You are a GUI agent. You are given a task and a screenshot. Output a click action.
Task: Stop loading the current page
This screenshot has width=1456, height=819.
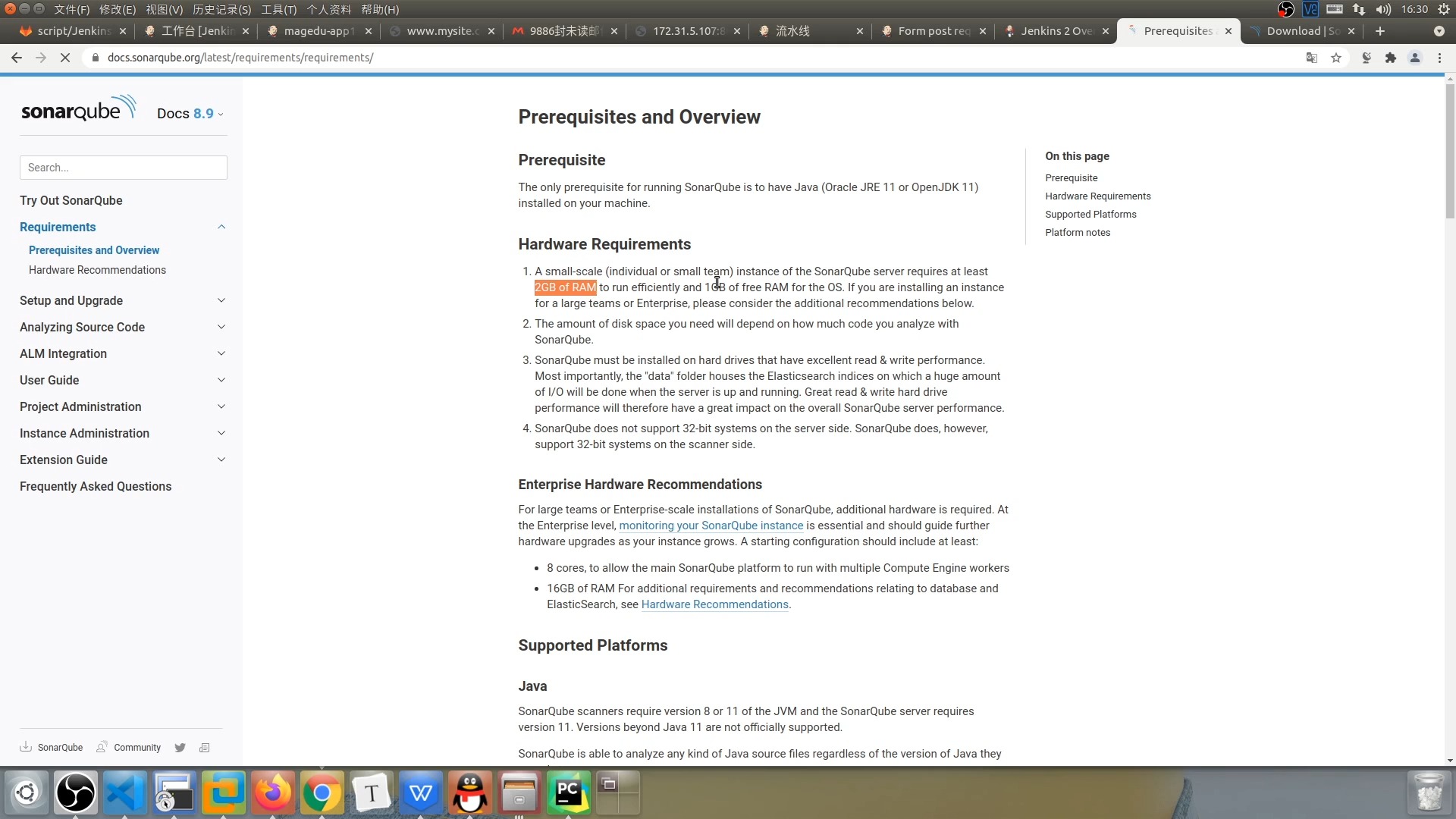(65, 58)
